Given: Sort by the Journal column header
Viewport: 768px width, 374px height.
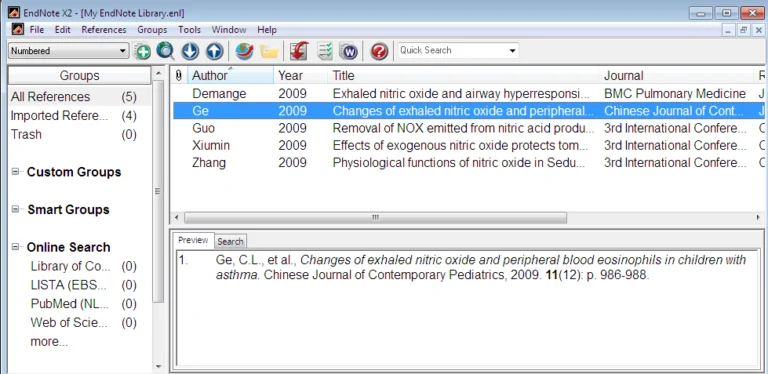Looking at the screenshot, I should pos(677,75).
